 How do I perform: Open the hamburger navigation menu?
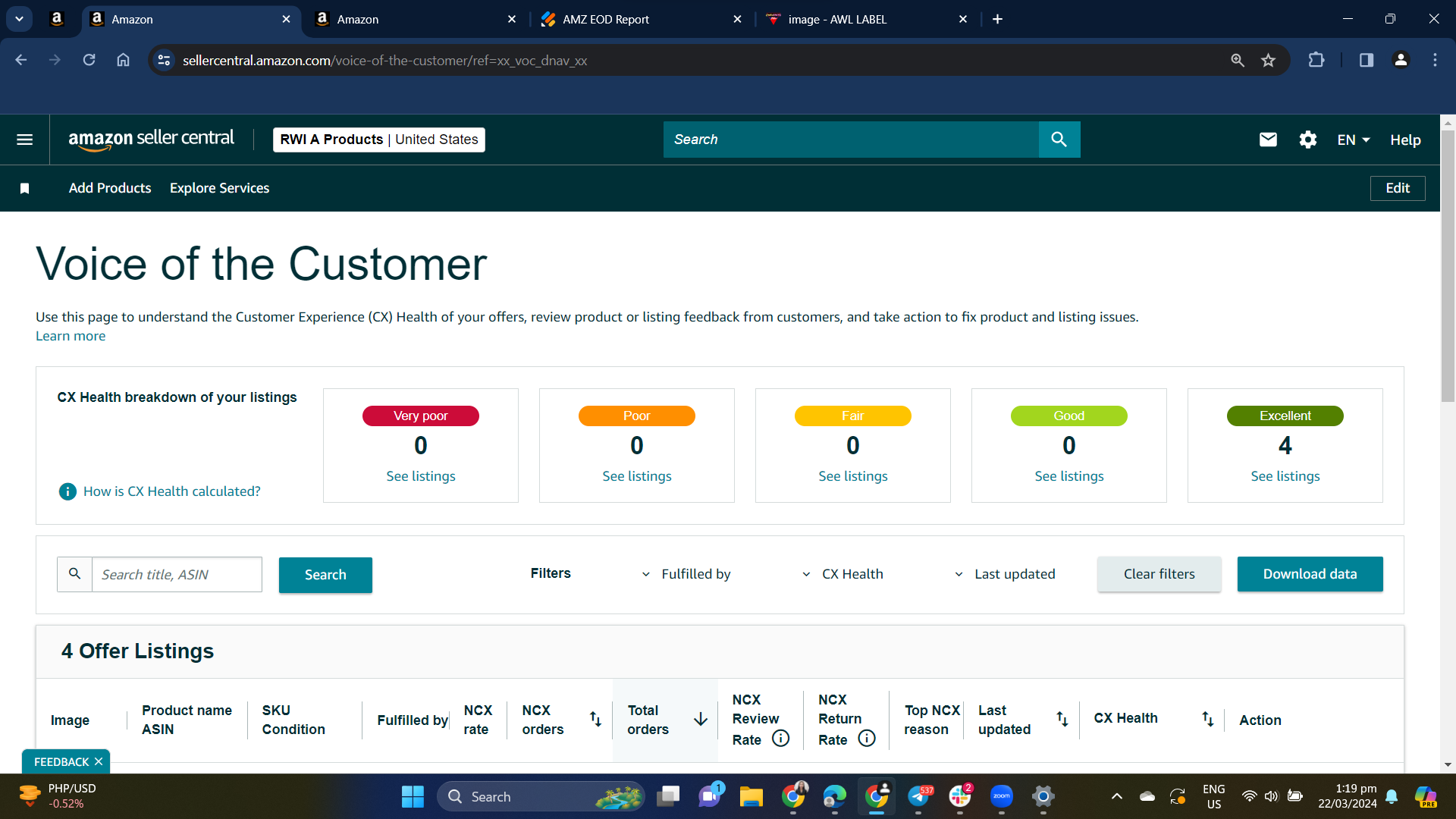pyautogui.click(x=24, y=140)
